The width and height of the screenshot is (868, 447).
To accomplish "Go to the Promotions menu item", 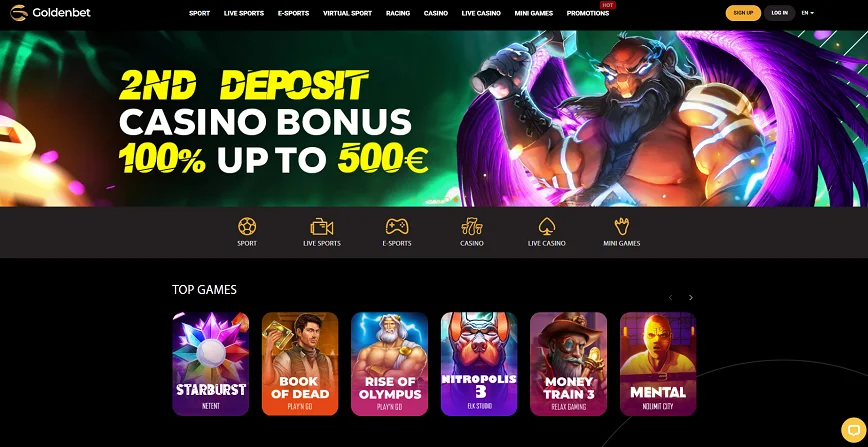I will (x=587, y=13).
